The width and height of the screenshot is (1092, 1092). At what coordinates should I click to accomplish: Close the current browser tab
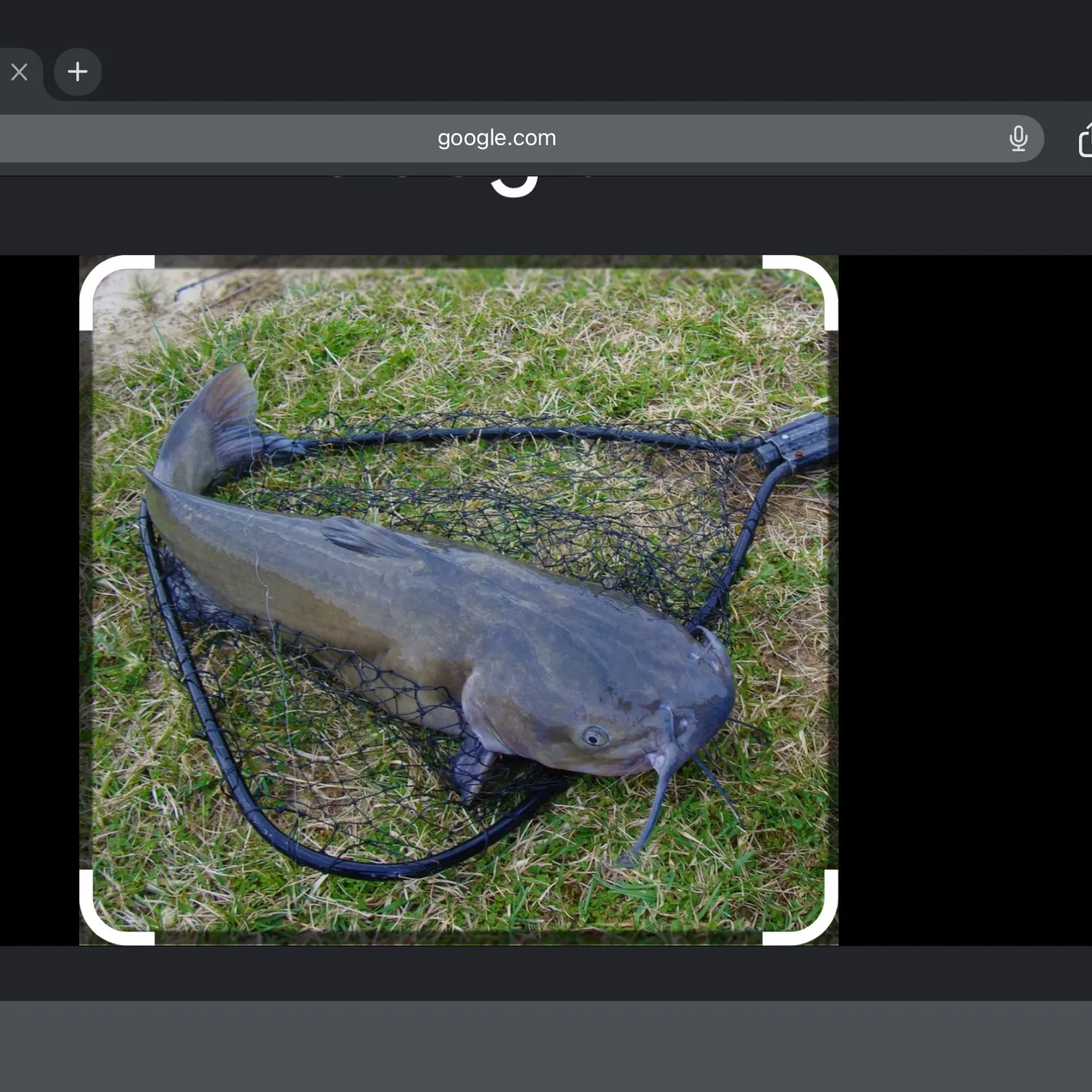20,71
